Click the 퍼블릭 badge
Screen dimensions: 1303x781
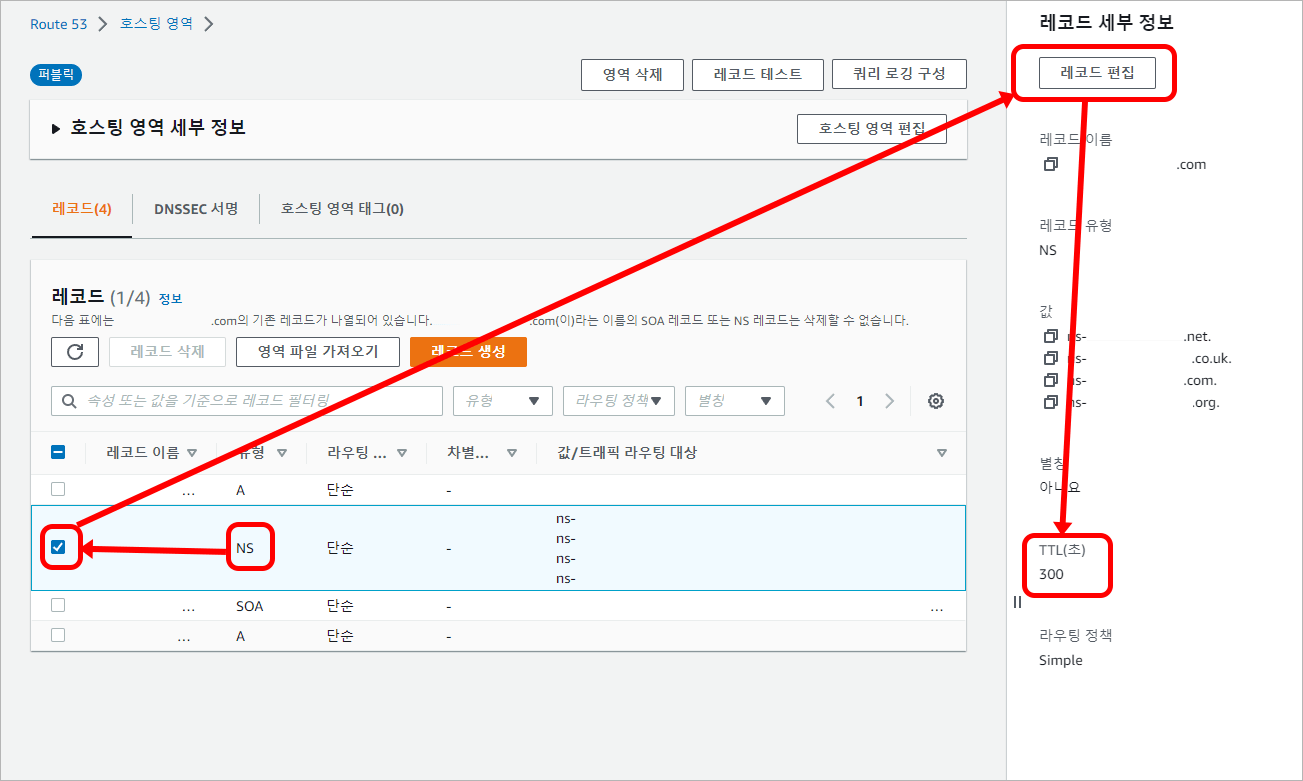pyautogui.click(x=56, y=74)
